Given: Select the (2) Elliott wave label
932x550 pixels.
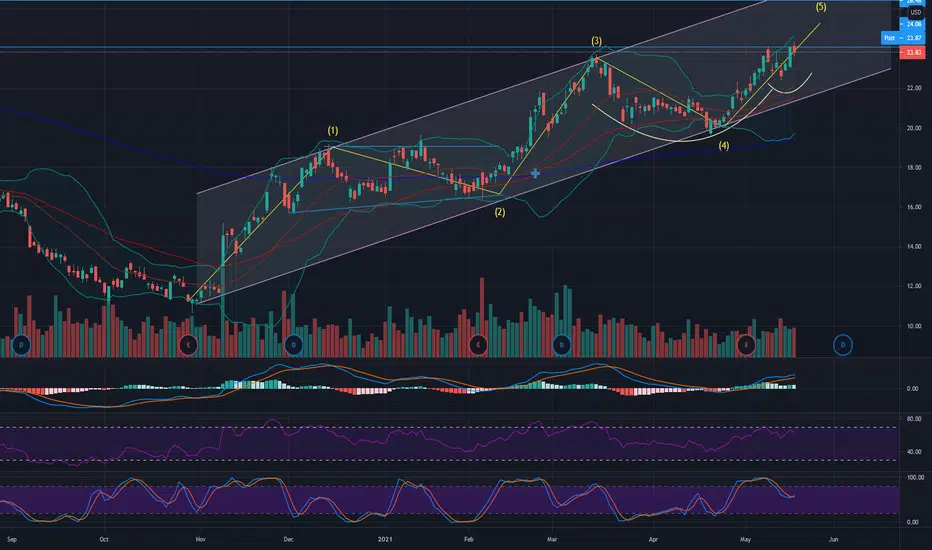Looking at the screenshot, I should pos(500,212).
